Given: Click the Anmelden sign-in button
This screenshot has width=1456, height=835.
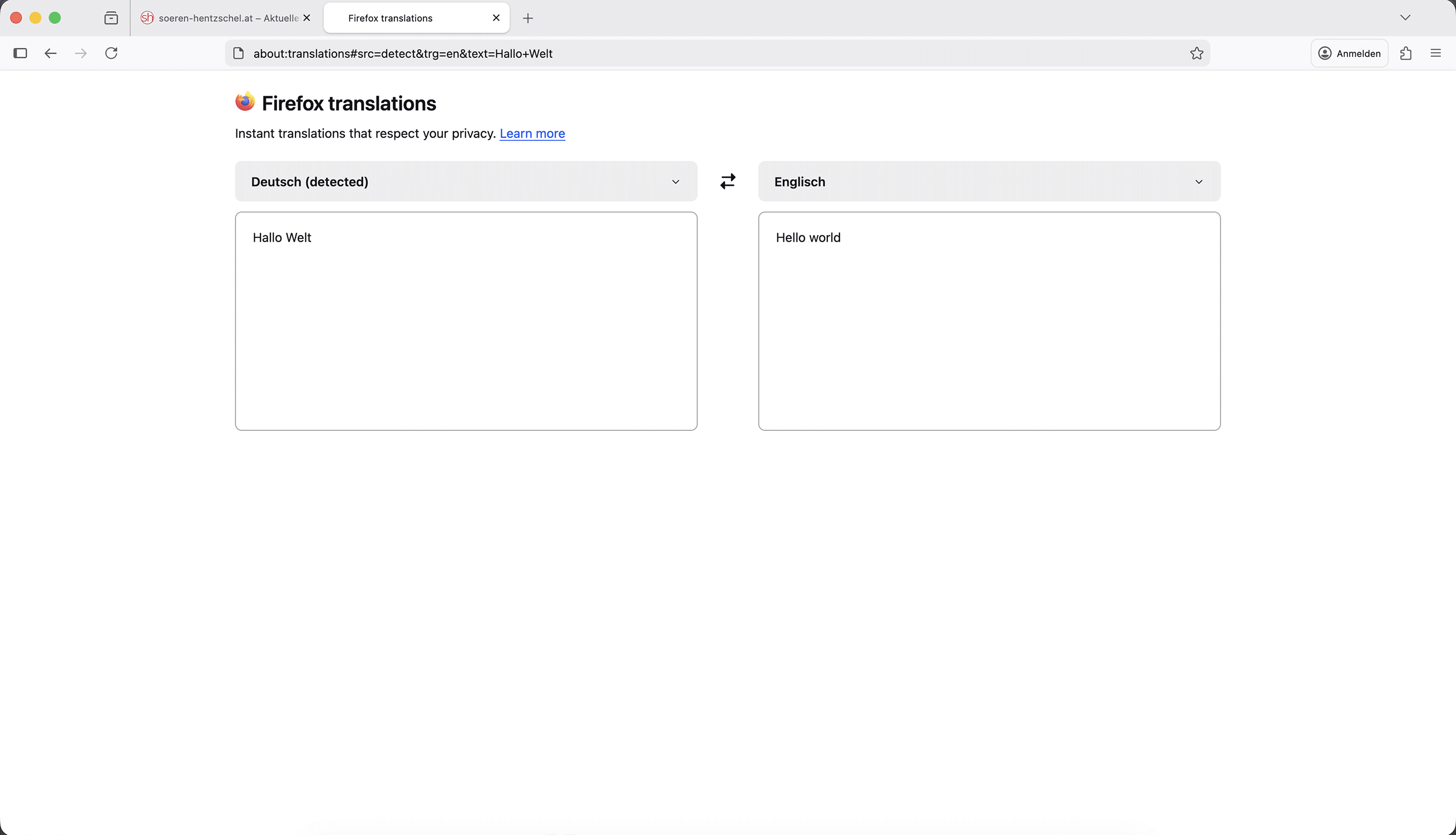Looking at the screenshot, I should [x=1349, y=53].
